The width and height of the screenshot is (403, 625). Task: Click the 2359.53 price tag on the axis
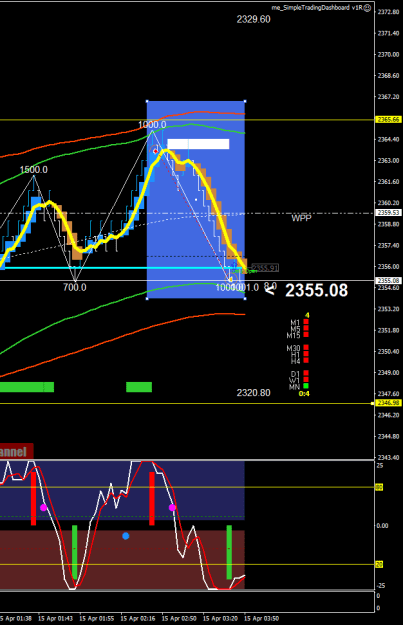click(x=389, y=213)
